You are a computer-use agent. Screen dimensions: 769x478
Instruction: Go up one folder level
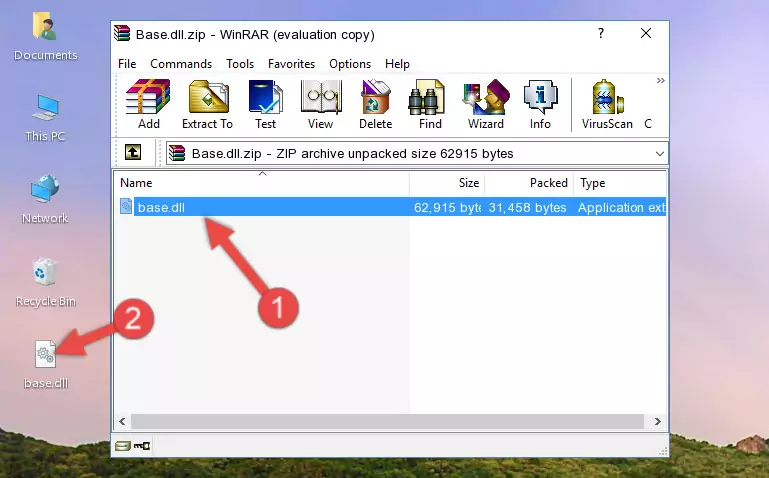pyautogui.click(x=133, y=152)
